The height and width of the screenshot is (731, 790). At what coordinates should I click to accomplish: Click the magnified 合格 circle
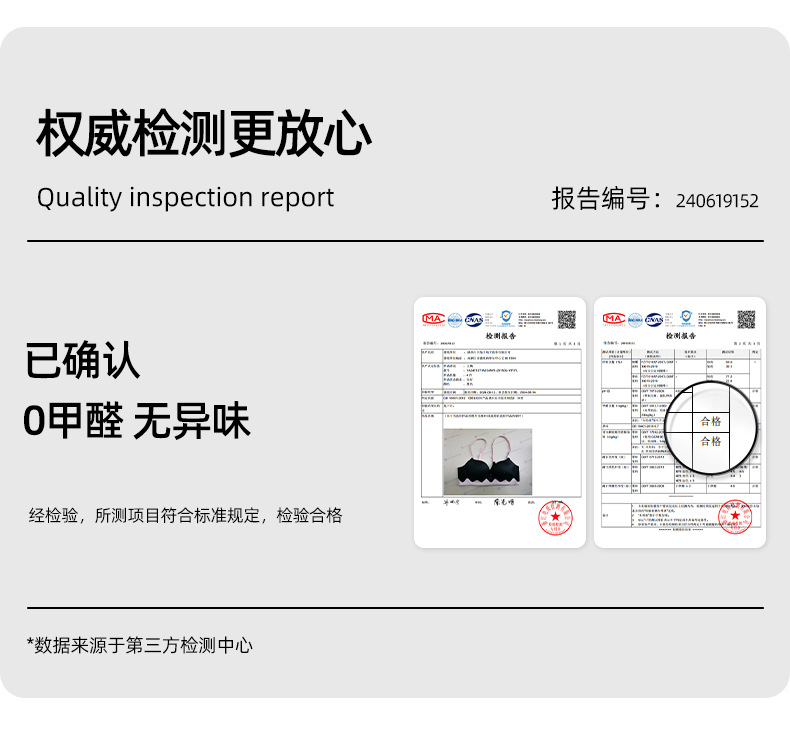[x=711, y=428]
